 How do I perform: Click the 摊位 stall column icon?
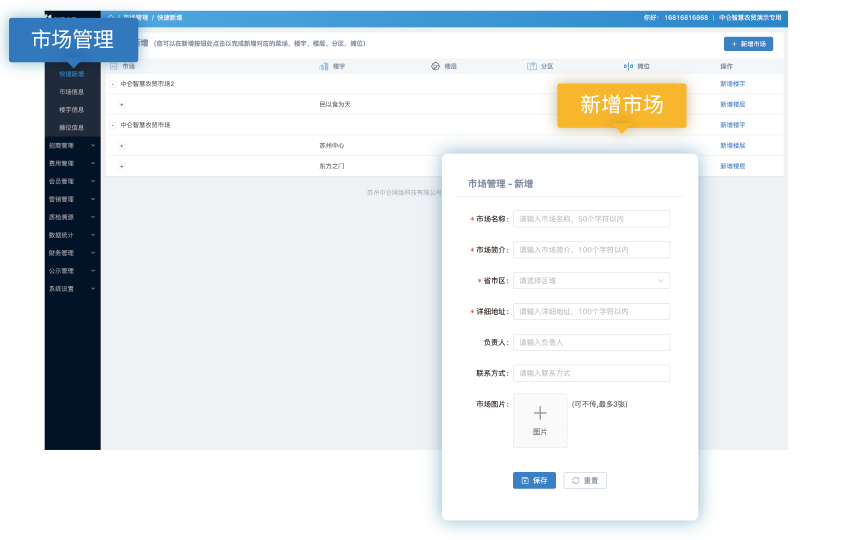(x=628, y=66)
